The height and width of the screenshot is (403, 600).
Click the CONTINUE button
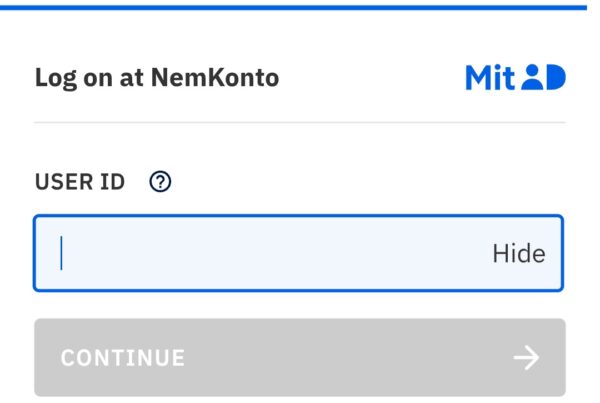(300, 357)
